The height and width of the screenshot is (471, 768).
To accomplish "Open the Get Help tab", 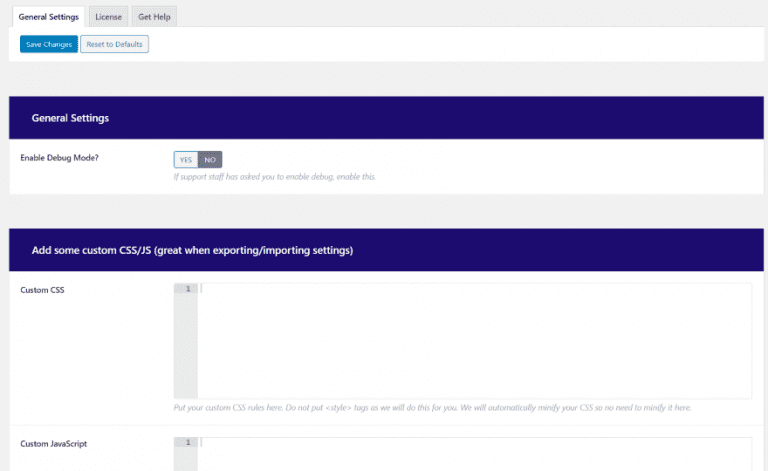I will (154, 17).
